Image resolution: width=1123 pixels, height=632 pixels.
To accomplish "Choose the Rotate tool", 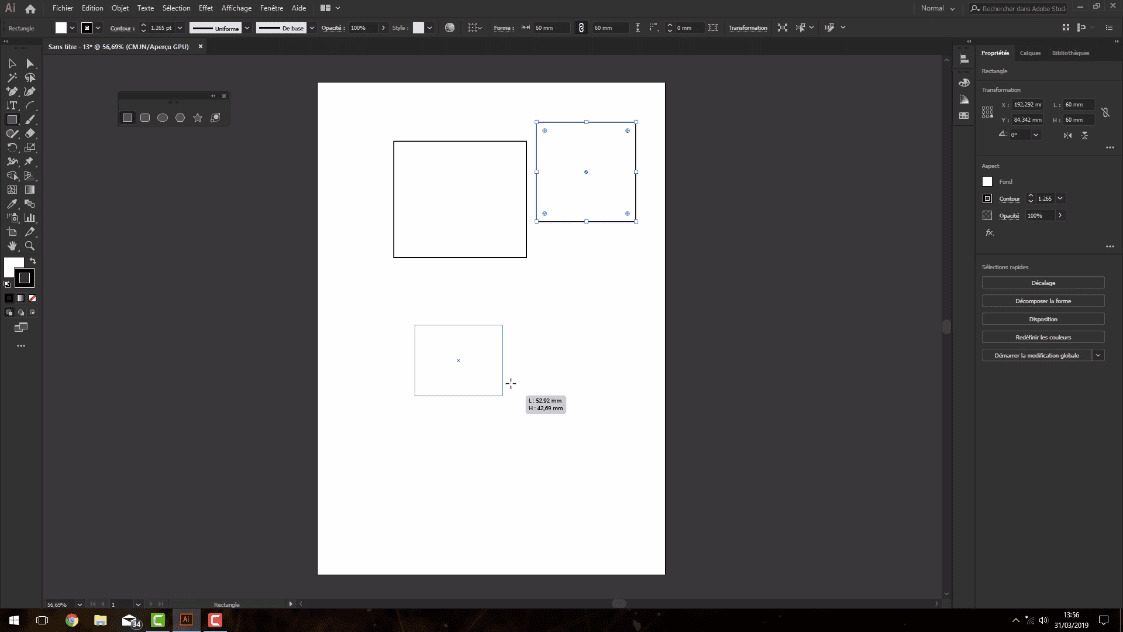I will click(12, 147).
